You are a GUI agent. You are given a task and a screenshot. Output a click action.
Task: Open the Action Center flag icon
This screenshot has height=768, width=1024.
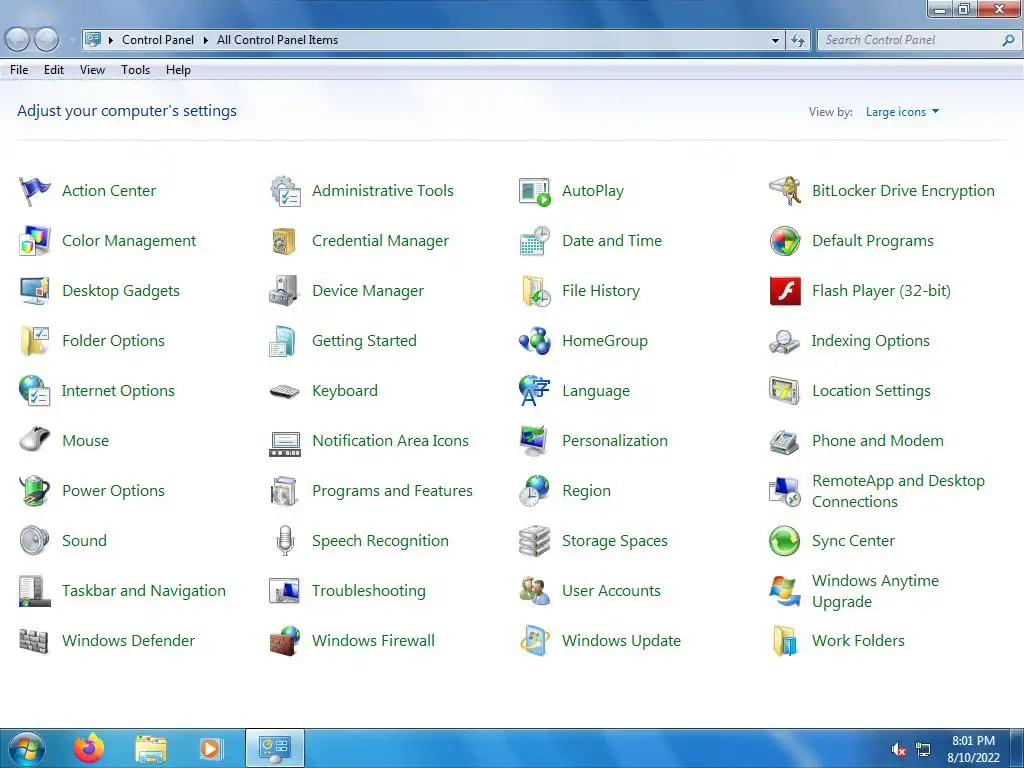(x=35, y=191)
